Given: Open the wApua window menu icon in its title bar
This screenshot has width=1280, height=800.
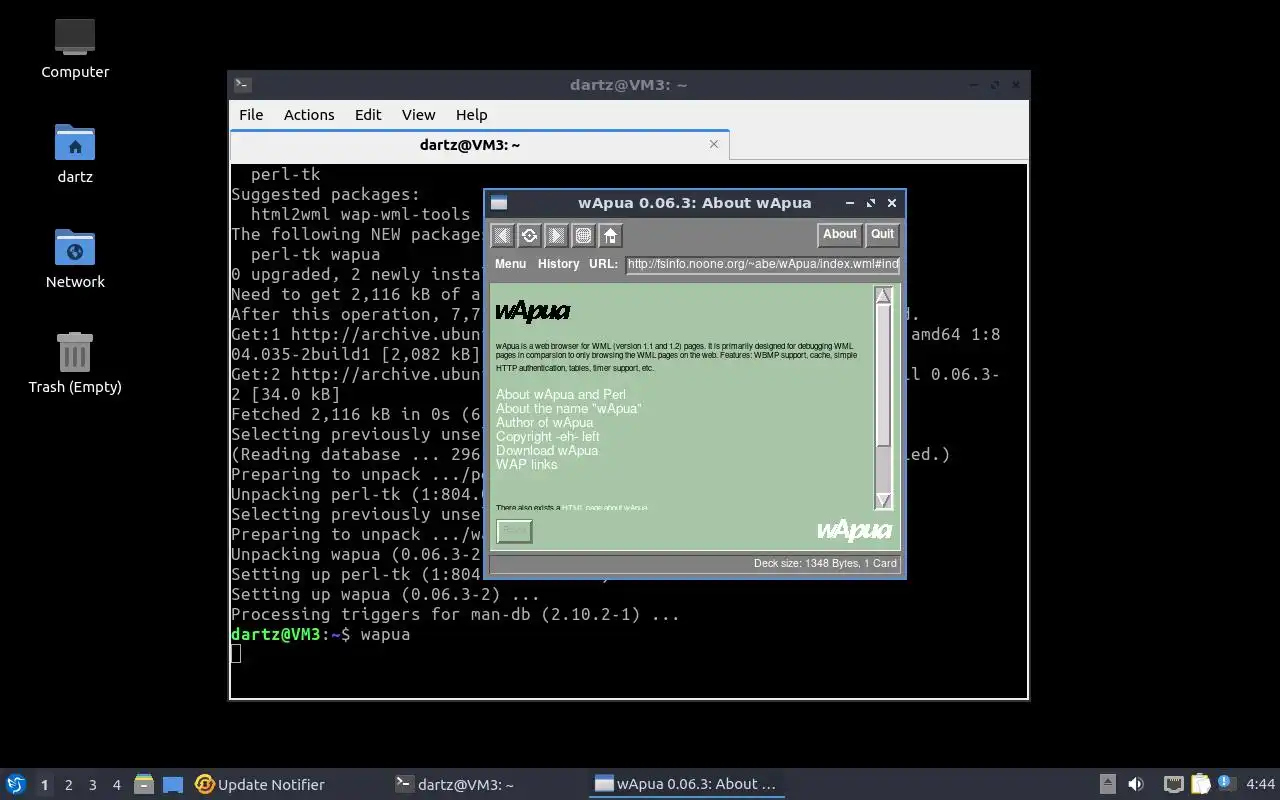Looking at the screenshot, I should tap(499, 203).
